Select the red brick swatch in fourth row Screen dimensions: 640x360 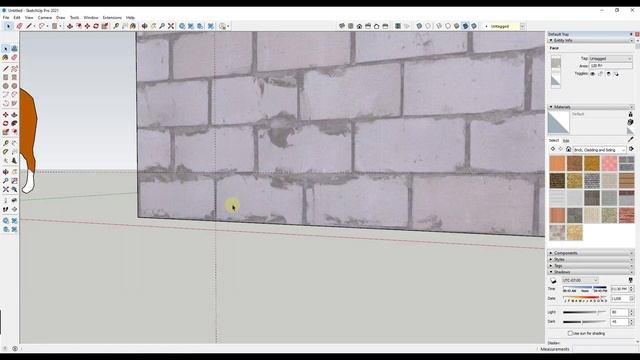click(x=626, y=215)
